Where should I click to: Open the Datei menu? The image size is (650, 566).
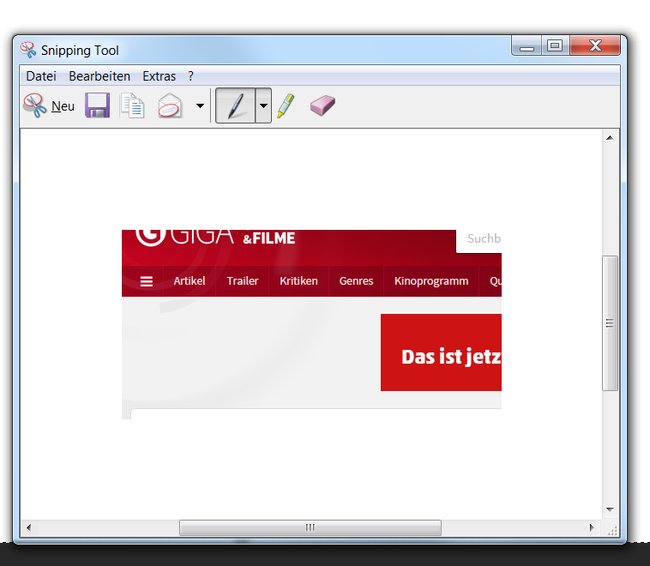coord(41,76)
